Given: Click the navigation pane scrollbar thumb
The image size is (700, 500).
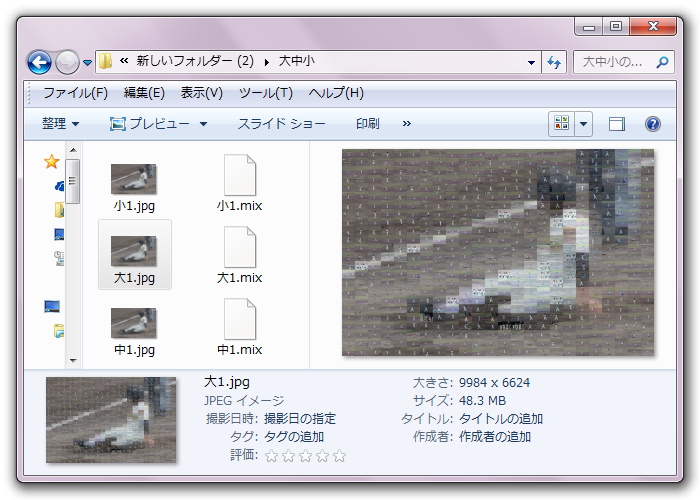Looking at the screenshot, I should click(x=73, y=180).
